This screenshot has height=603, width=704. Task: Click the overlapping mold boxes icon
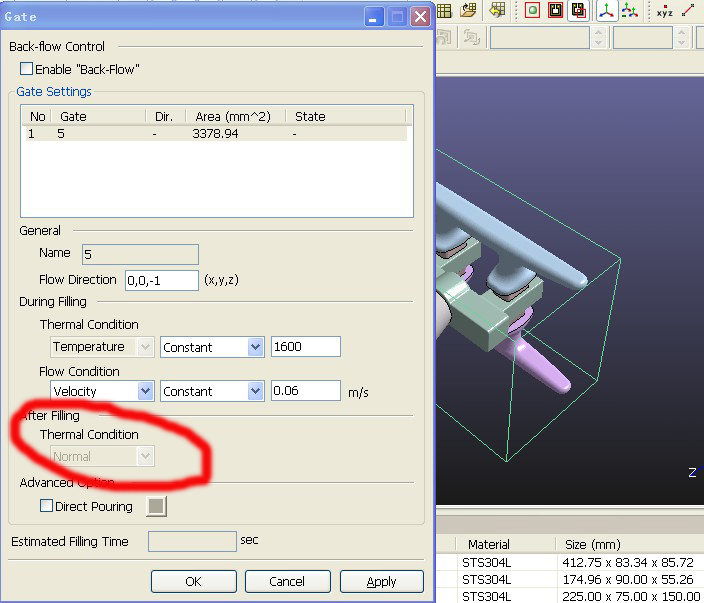tap(578, 10)
